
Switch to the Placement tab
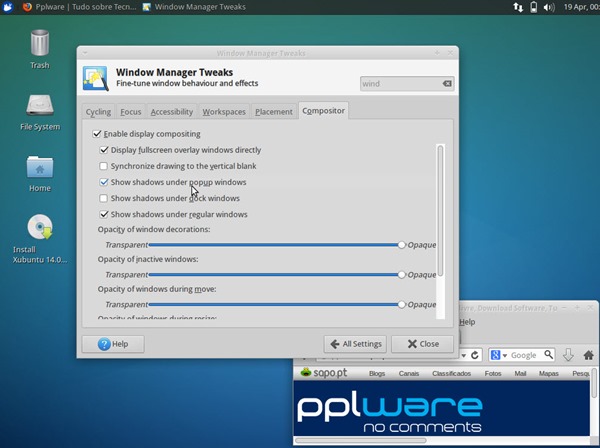[274, 112]
